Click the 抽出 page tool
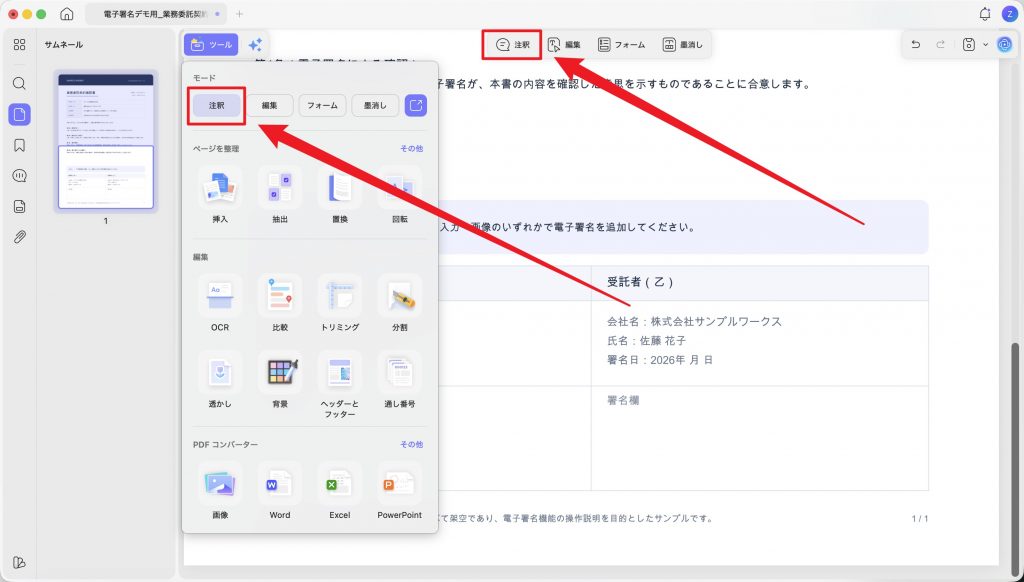 coord(280,195)
